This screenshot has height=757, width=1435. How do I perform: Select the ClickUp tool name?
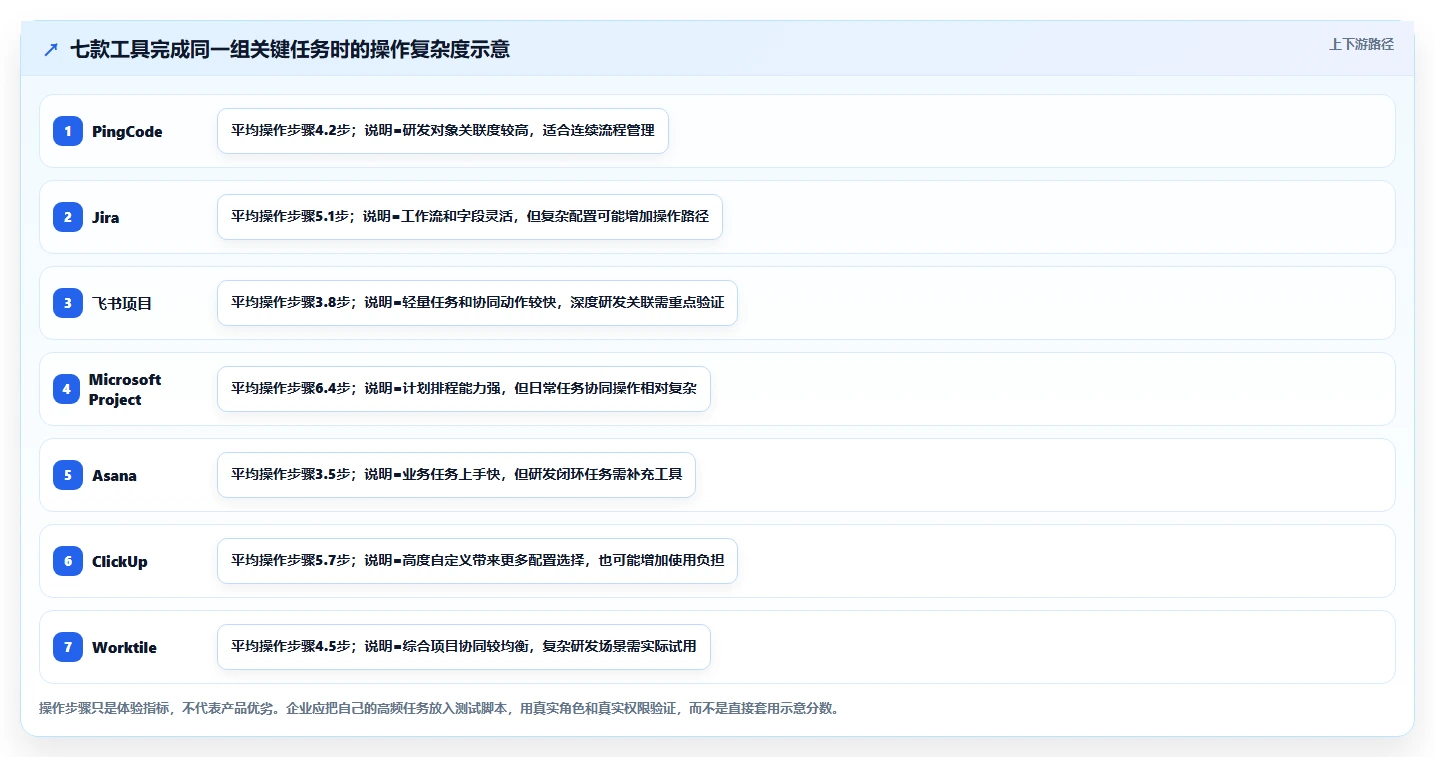(120, 562)
